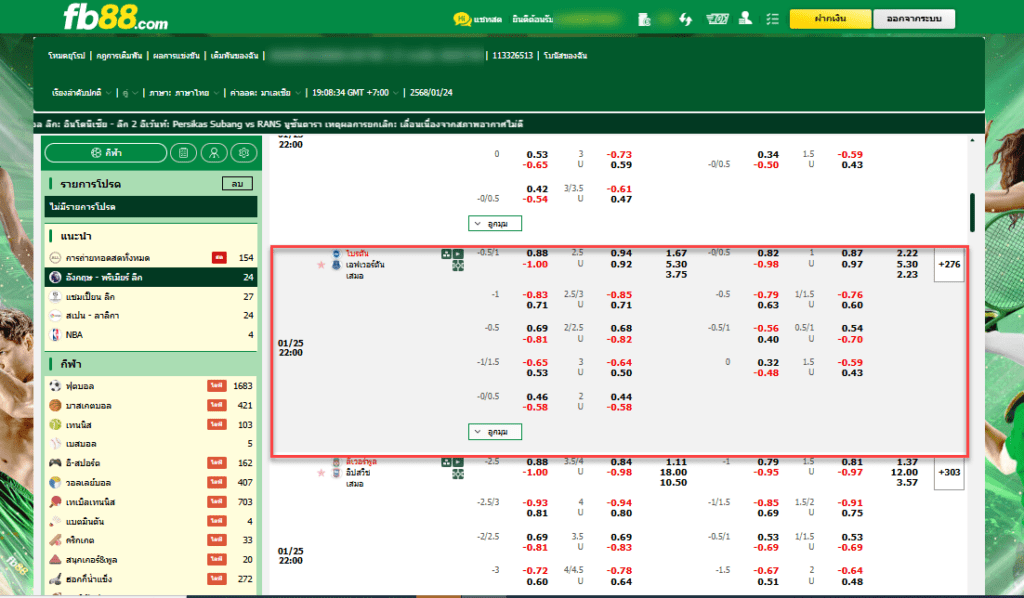Image resolution: width=1024 pixels, height=598 pixels.
Task: Expand the corners dropdown under Brighton match
Action: (494, 432)
